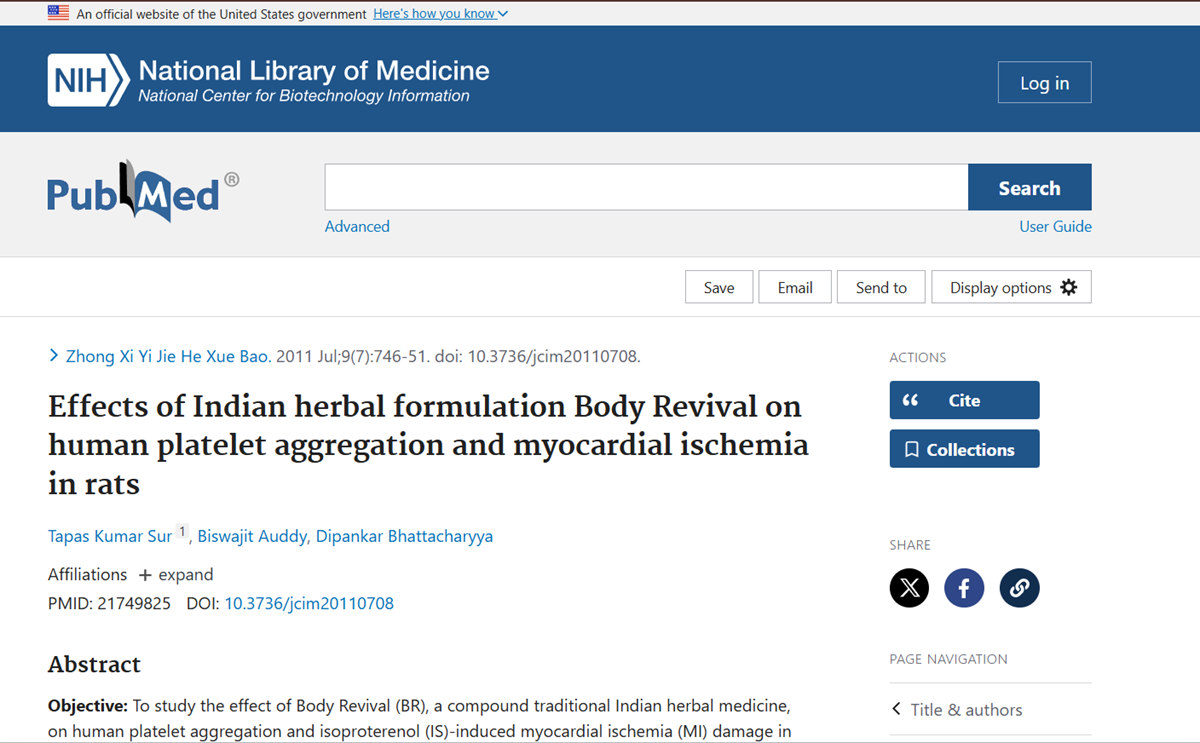Viewport: 1200px width, 743px height.
Task: Expand the author Affiliations section
Action: pos(175,574)
